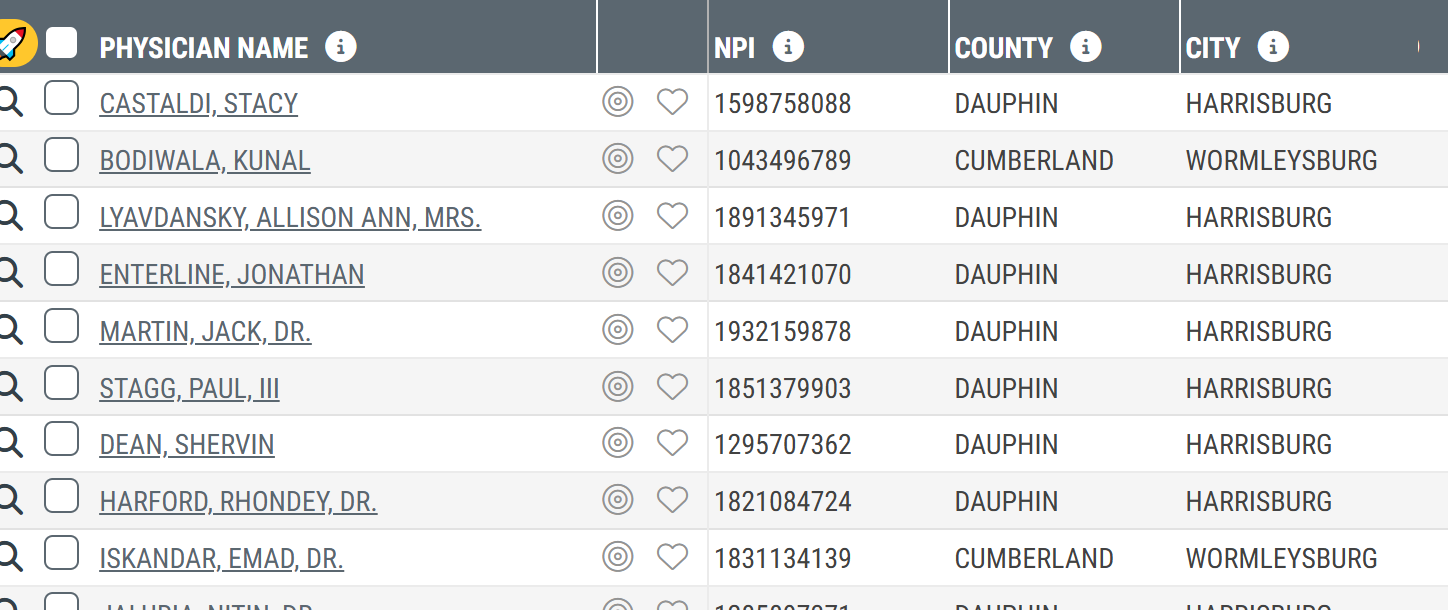Favorite Iskandar, Emad with the heart

point(672,557)
